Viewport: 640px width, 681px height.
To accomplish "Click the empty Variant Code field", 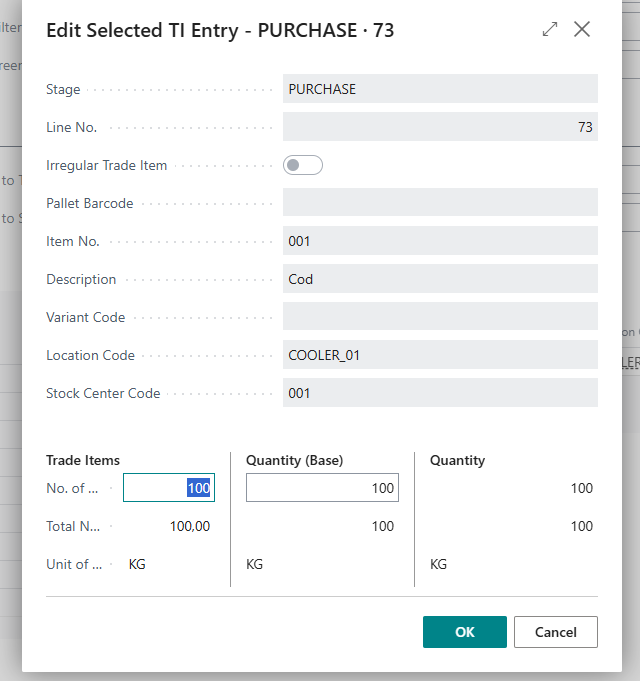I will 440,317.
